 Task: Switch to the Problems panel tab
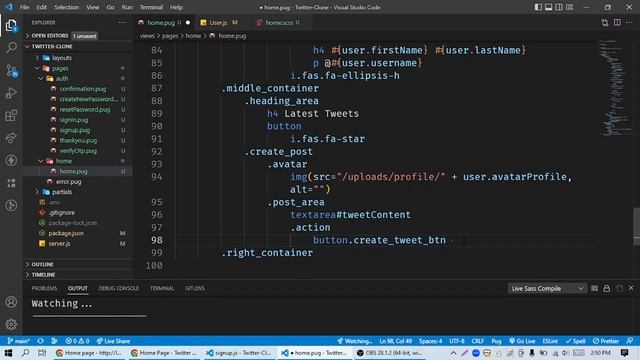[44, 288]
